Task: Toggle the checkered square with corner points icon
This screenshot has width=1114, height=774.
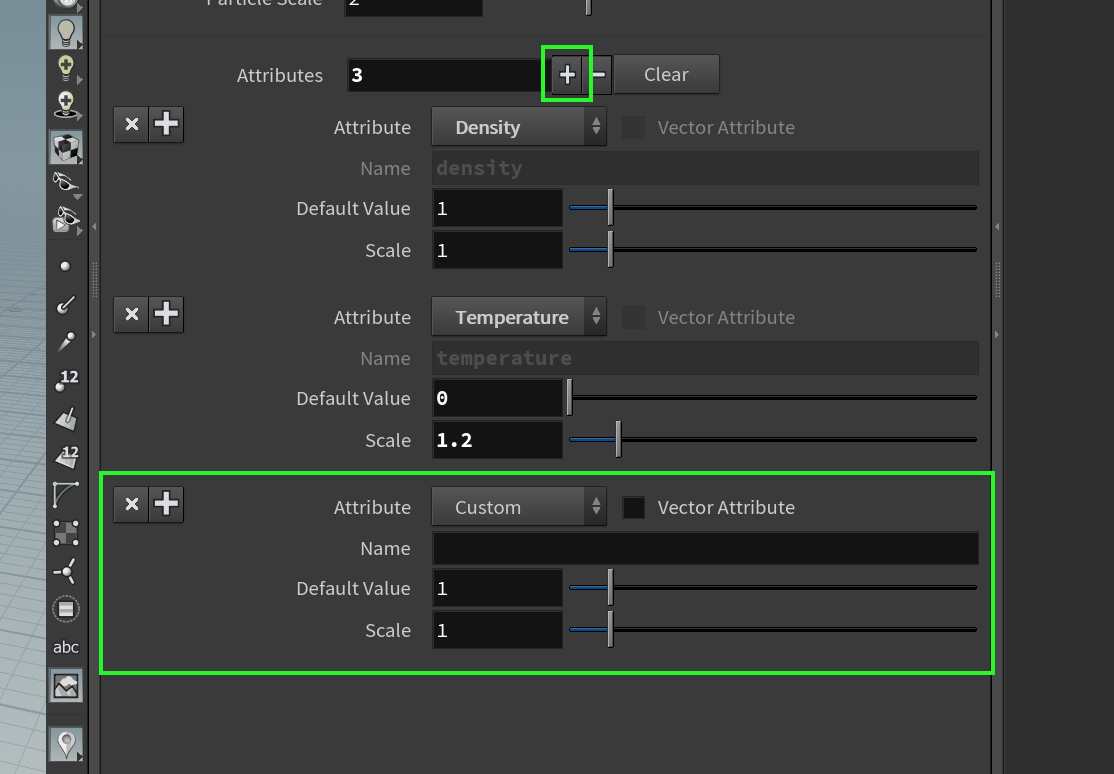Action: [x=65, y=533]
